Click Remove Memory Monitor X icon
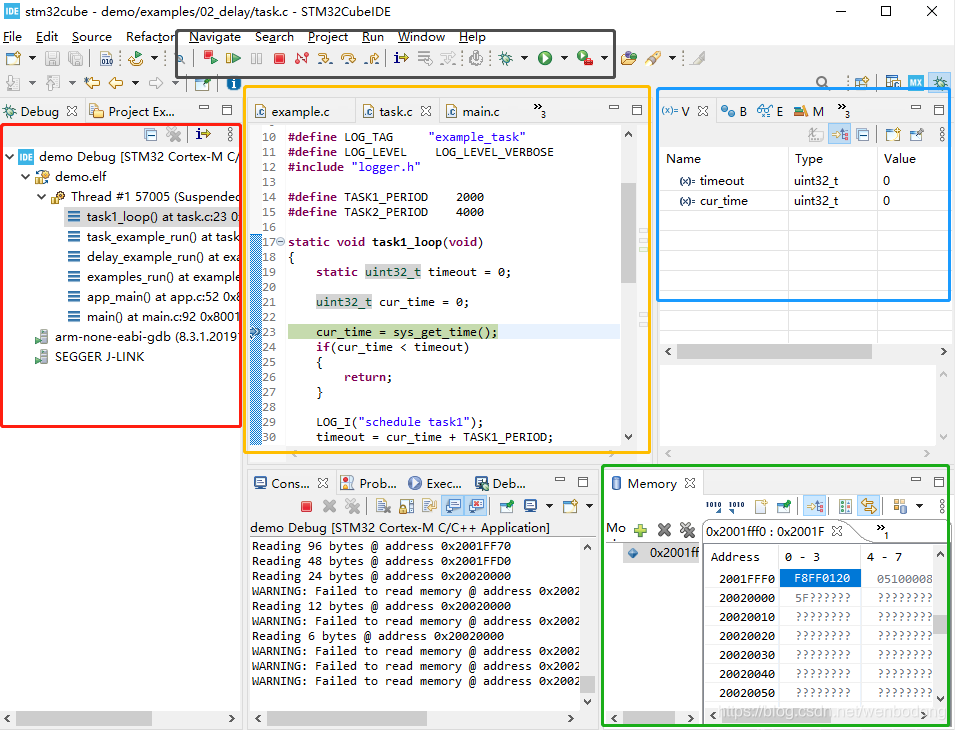Viewport: 955px width, 730px height. 664,530
